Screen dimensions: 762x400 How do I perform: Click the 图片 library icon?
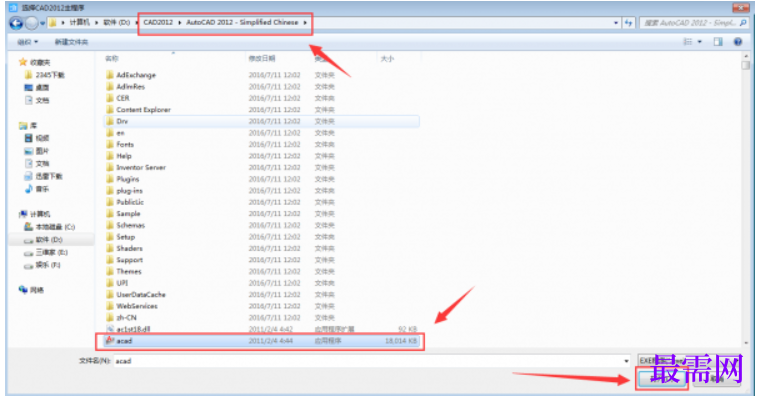(28, 151)
